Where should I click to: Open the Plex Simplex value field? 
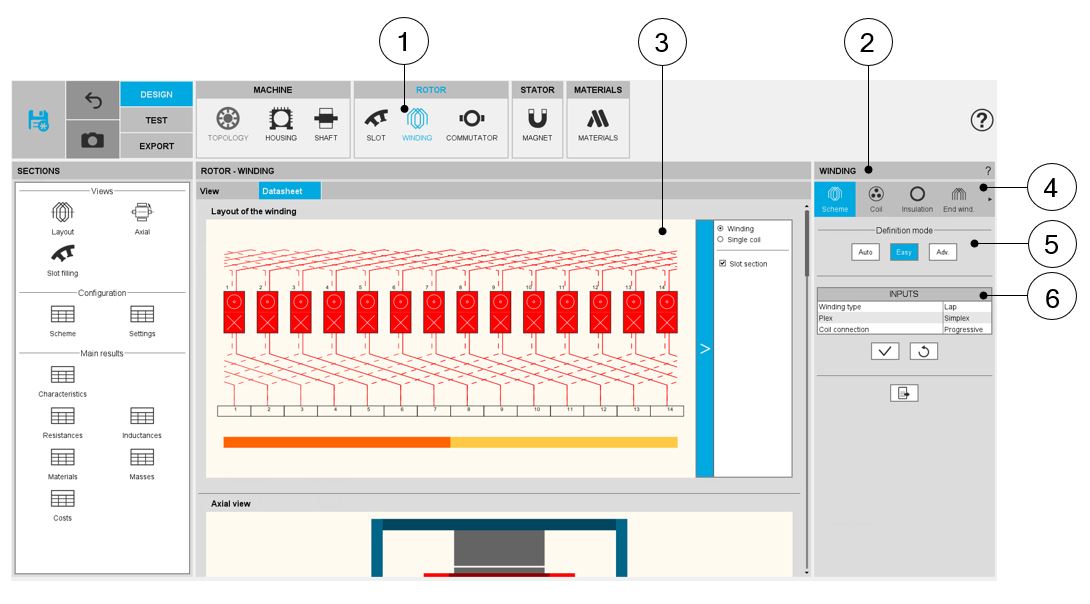[x=967, y=318]
